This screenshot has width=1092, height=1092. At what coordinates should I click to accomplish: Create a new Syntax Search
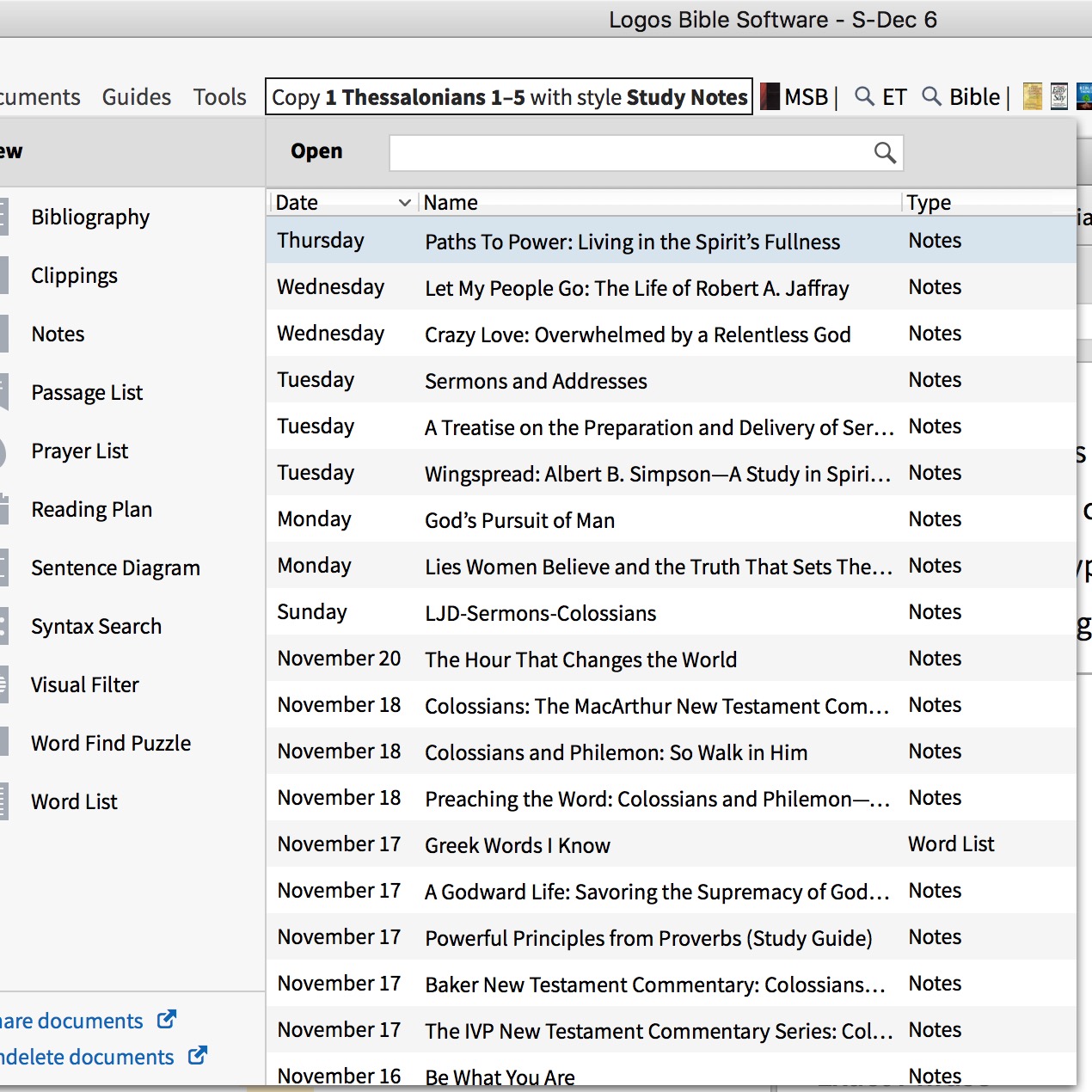[x=96, y=627]
